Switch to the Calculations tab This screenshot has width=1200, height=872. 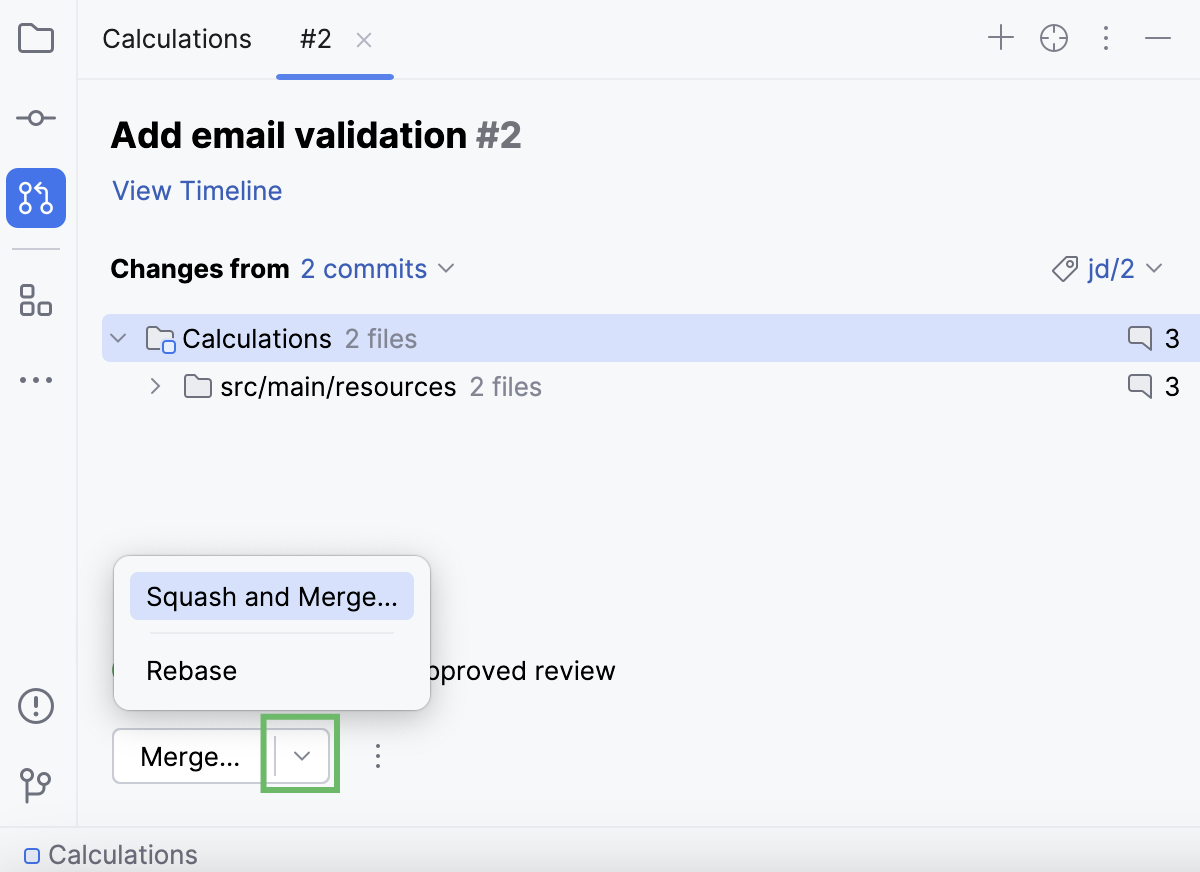click(176, 39)
